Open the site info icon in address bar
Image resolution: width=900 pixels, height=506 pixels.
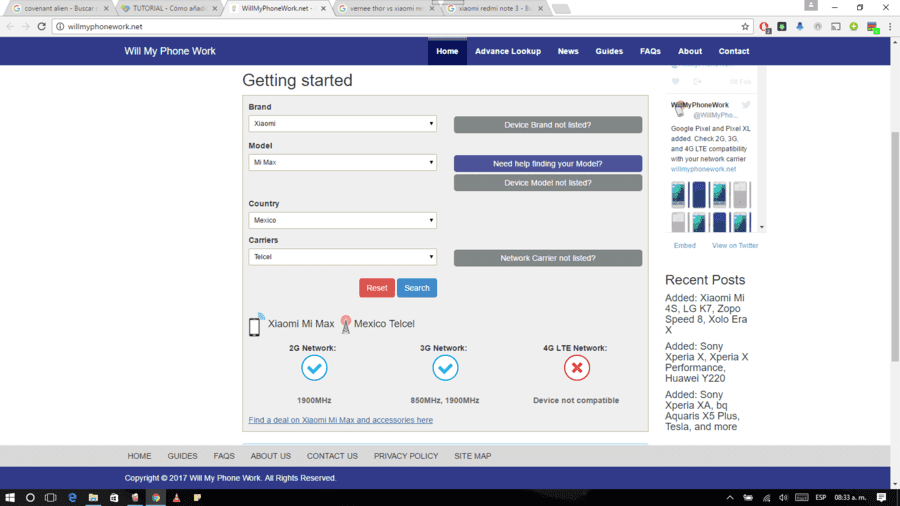pos(60,26)
